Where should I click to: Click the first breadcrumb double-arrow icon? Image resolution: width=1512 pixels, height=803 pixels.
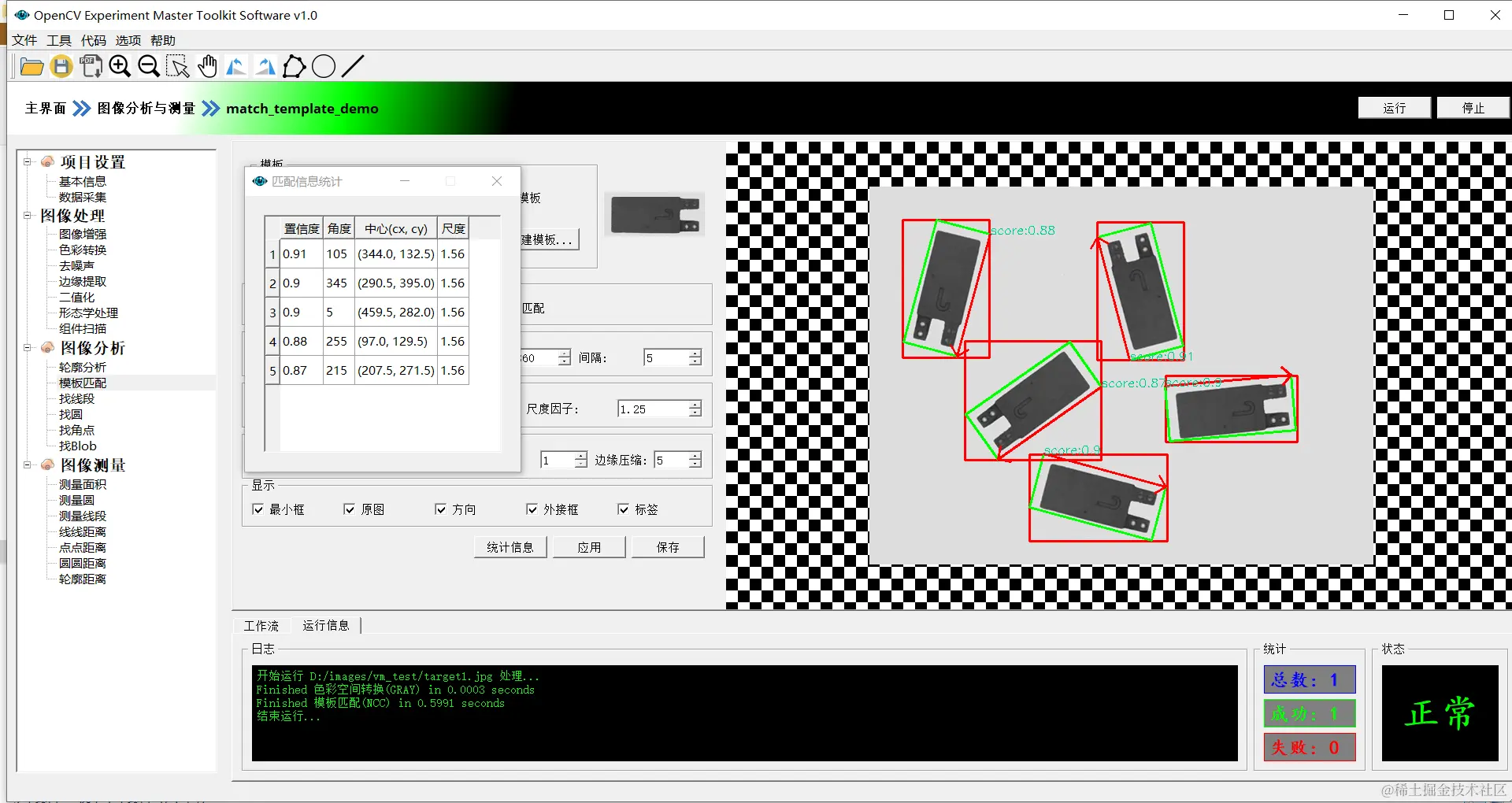point(81,109)
